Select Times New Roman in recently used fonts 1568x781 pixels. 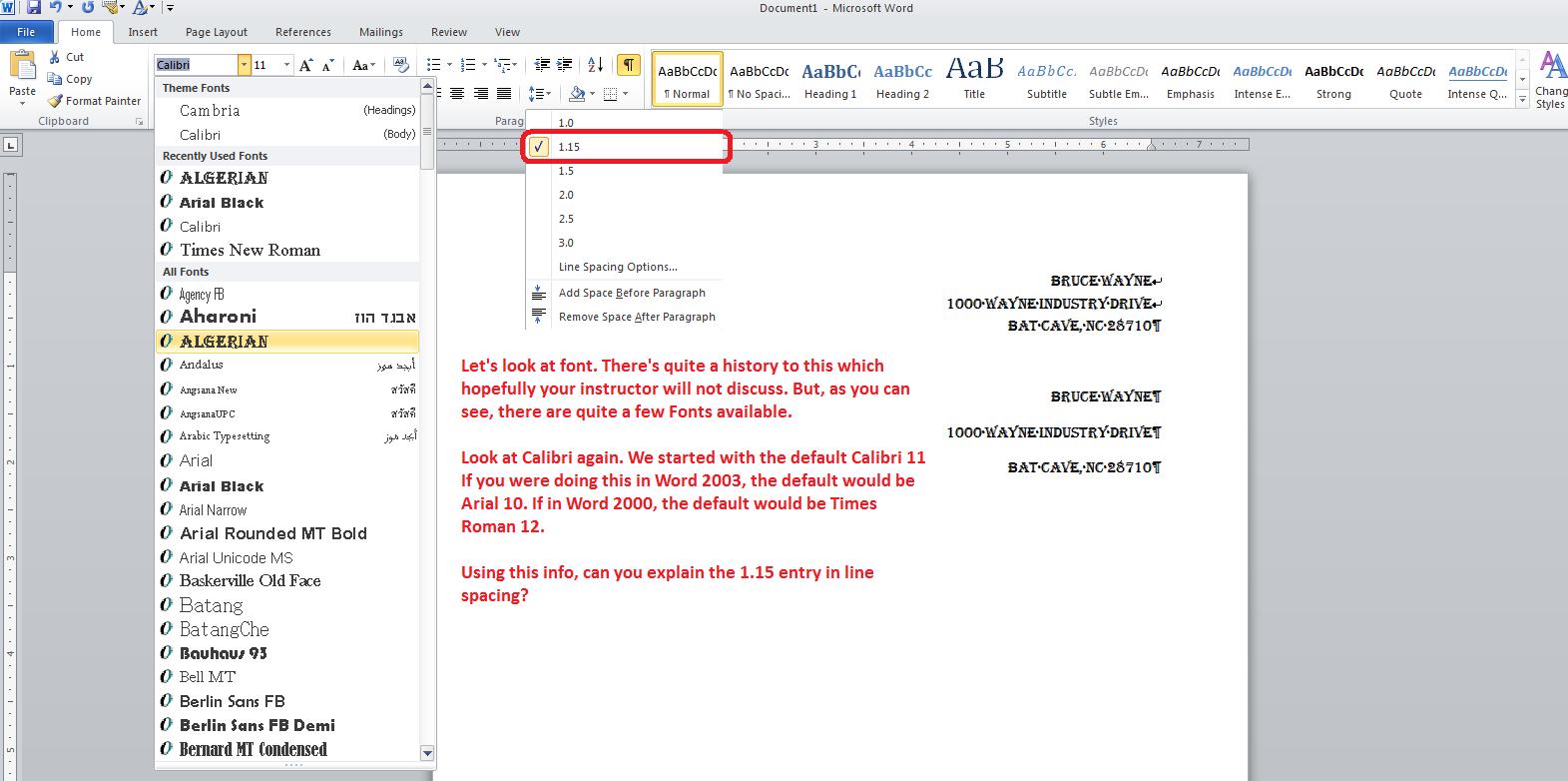click(287, 250)
